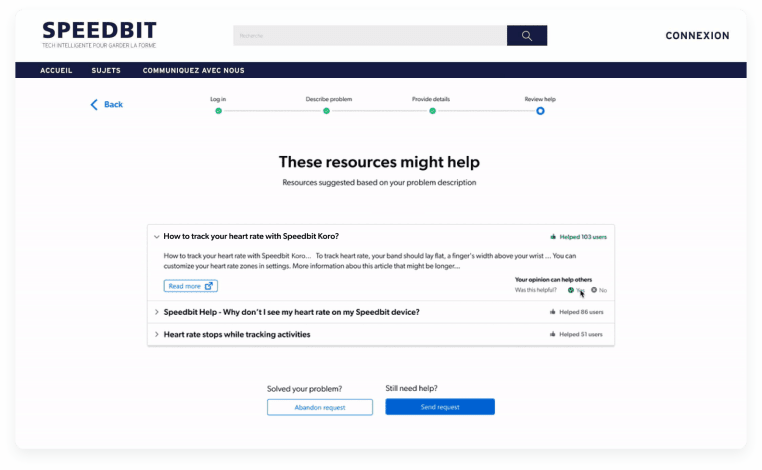This screenshot has width=762, height=470.
Task: Click the Describe problem progress step dot
Action: (x=326, y=111)
